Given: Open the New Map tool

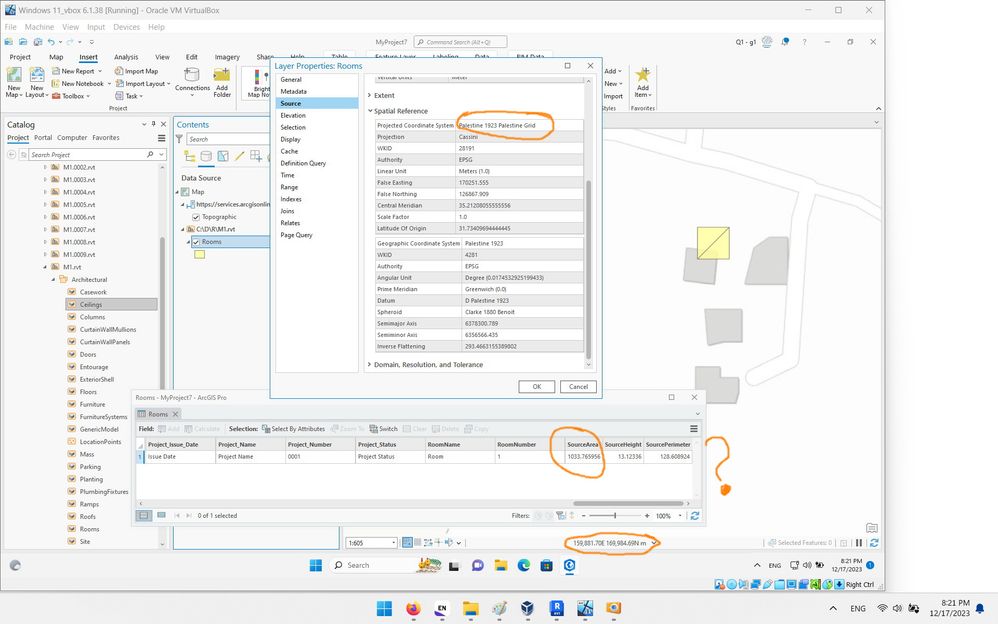Looking at the screenshot, I should [13, 82].
